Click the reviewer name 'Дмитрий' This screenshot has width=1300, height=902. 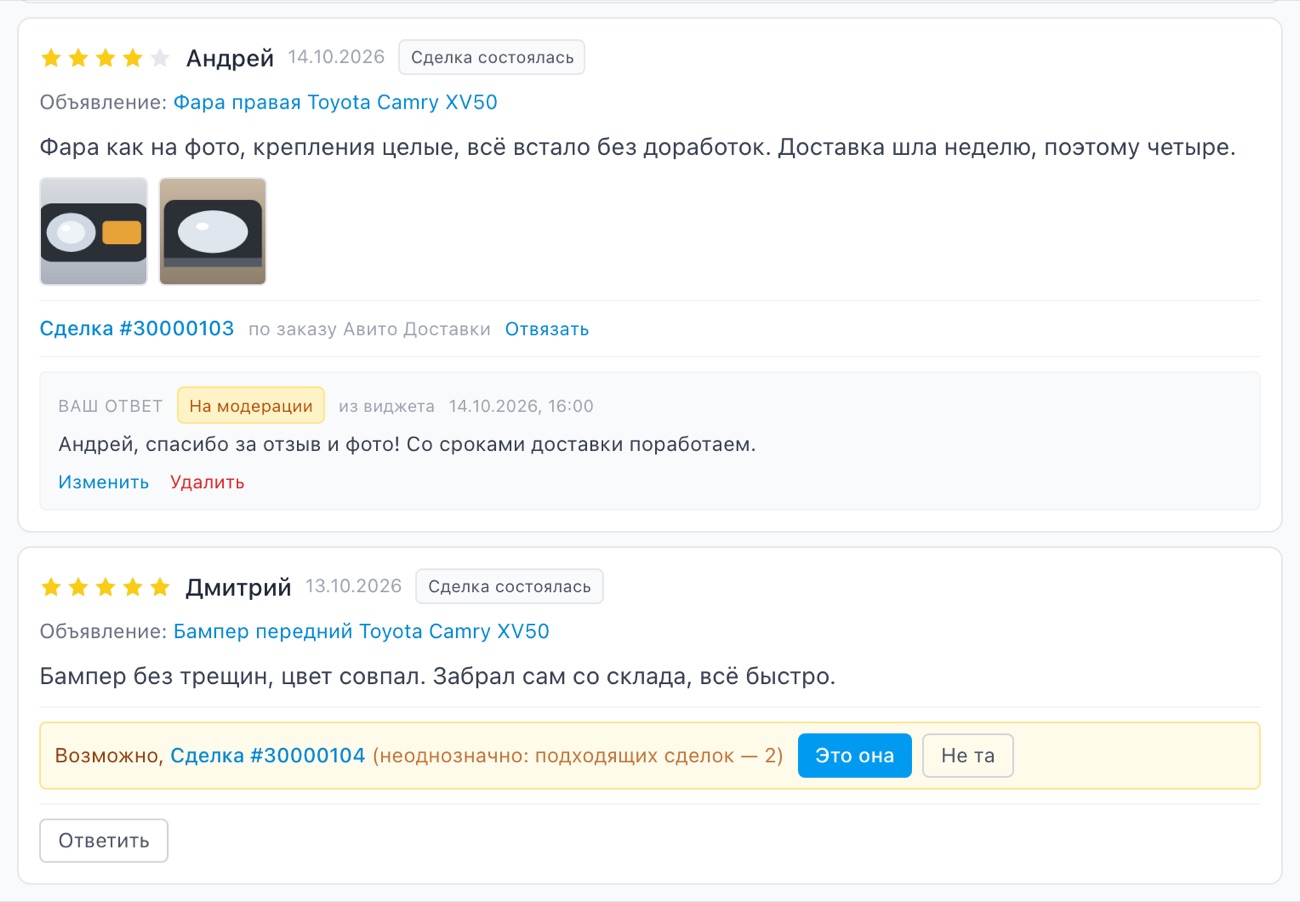coord(239,588)
